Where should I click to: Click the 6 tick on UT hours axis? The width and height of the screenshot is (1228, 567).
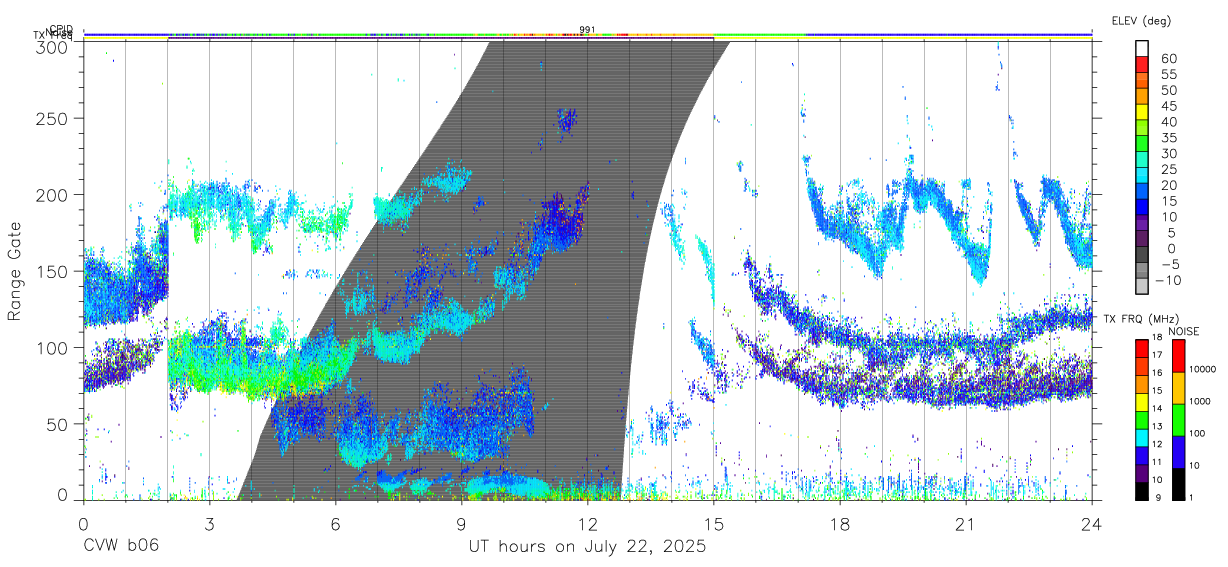(335, 525)
